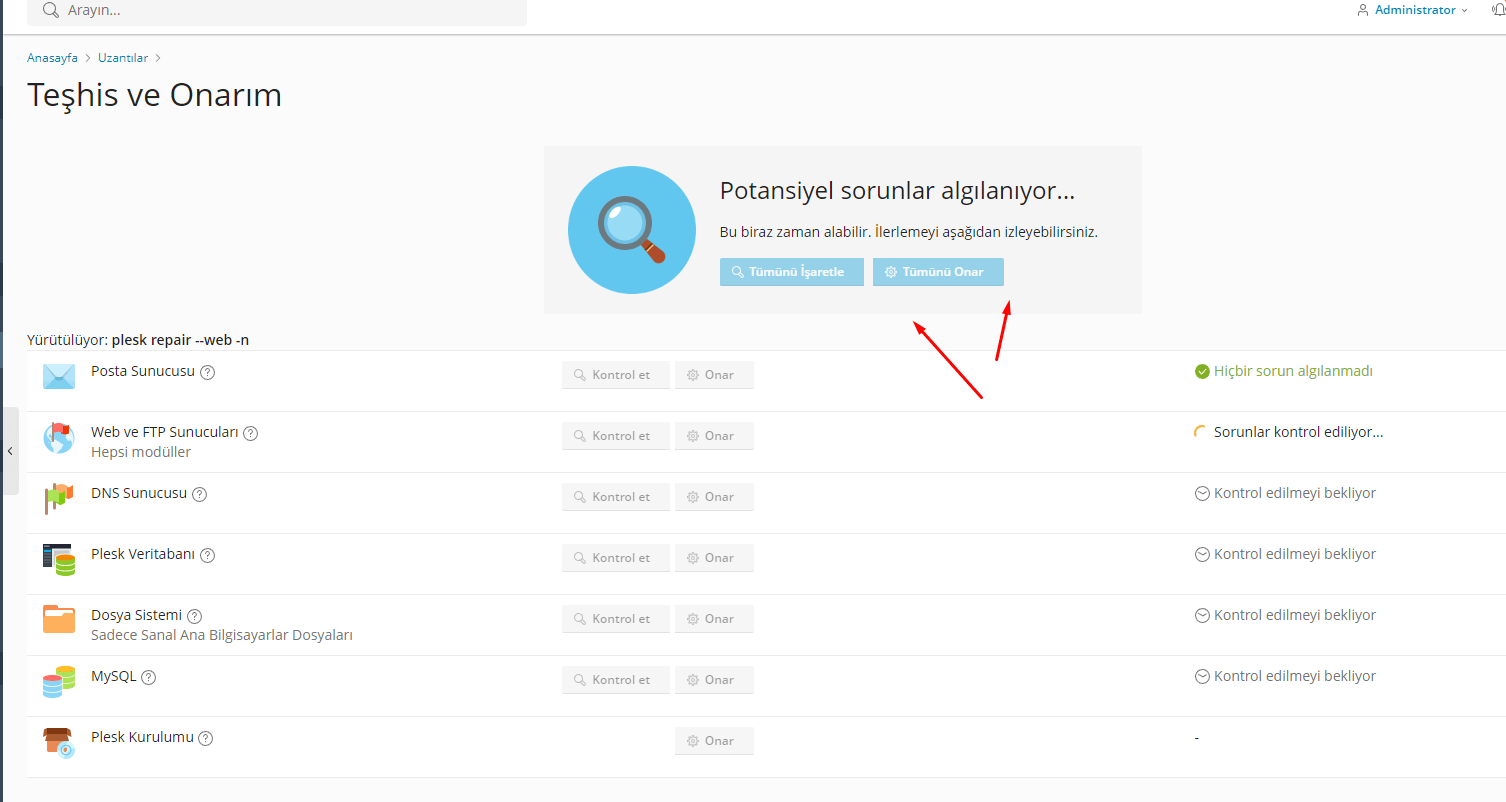The height and width of the screenshot is (802, 1506).
Task: Click the large magnifying glass diagnostic icon
Action: [x=632, y=230]
